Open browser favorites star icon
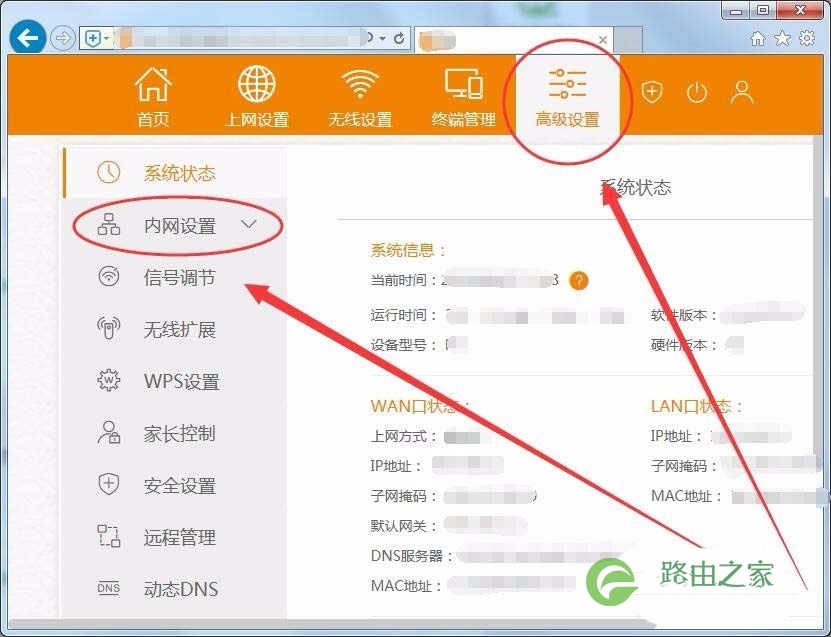 [782, 38]
